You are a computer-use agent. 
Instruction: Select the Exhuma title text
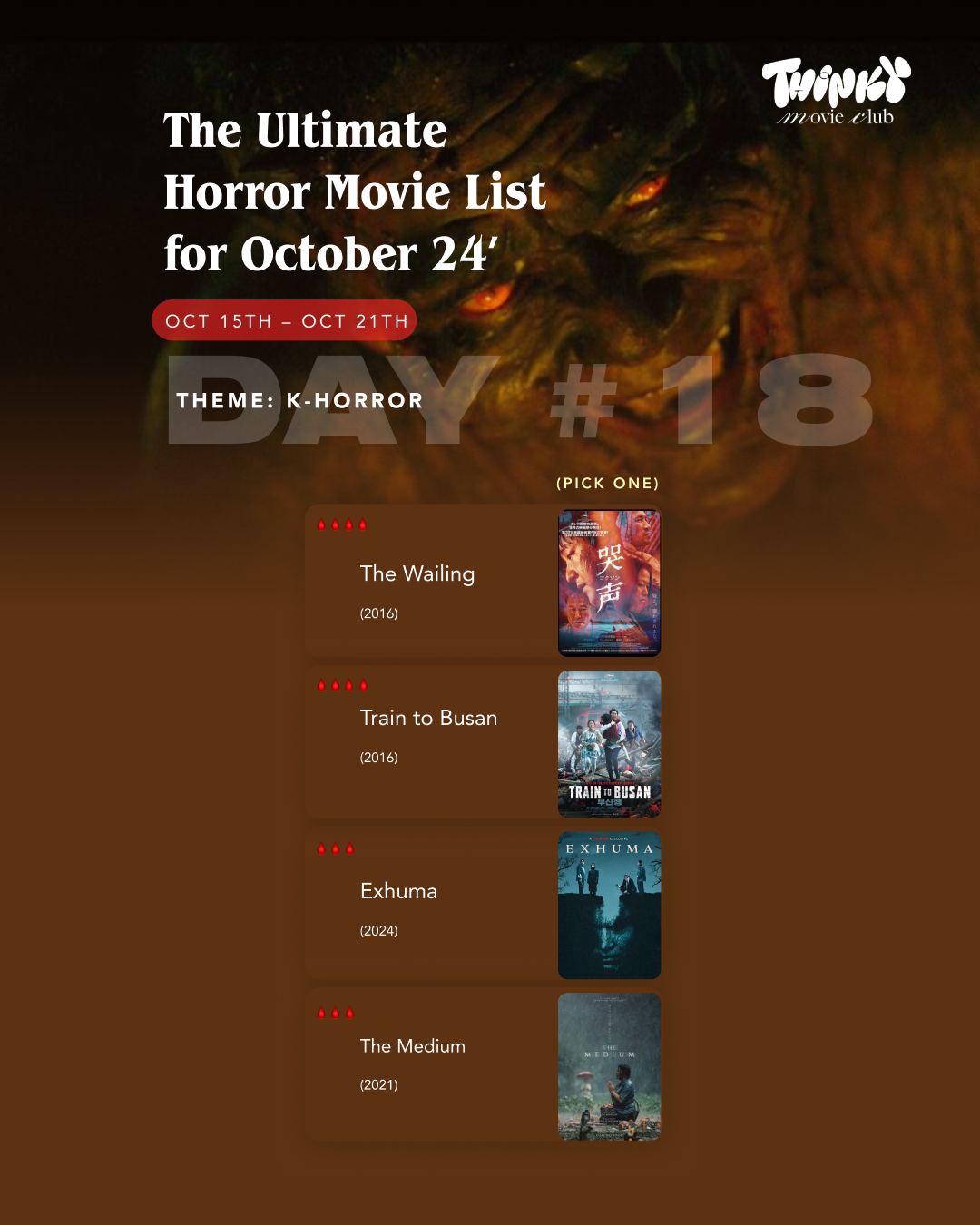pos(398,891)
